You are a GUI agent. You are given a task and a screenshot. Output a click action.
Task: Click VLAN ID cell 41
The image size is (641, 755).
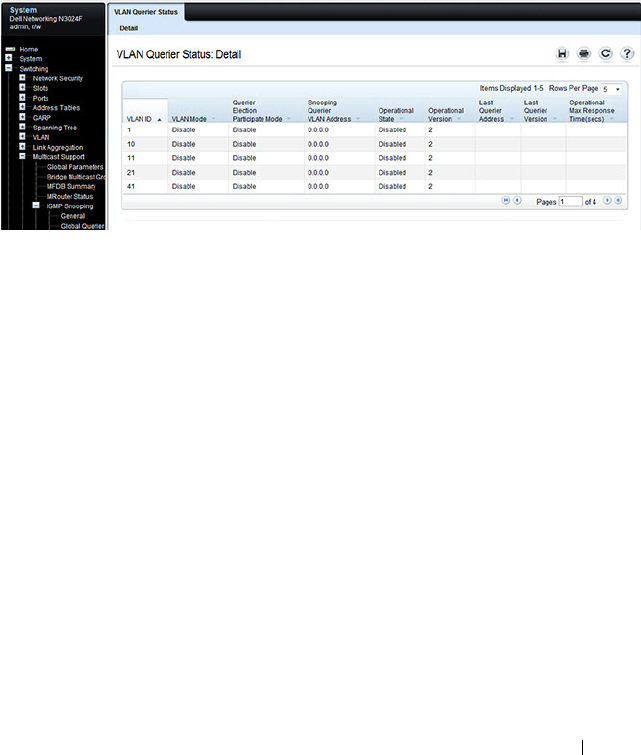(x=131, y=186)
